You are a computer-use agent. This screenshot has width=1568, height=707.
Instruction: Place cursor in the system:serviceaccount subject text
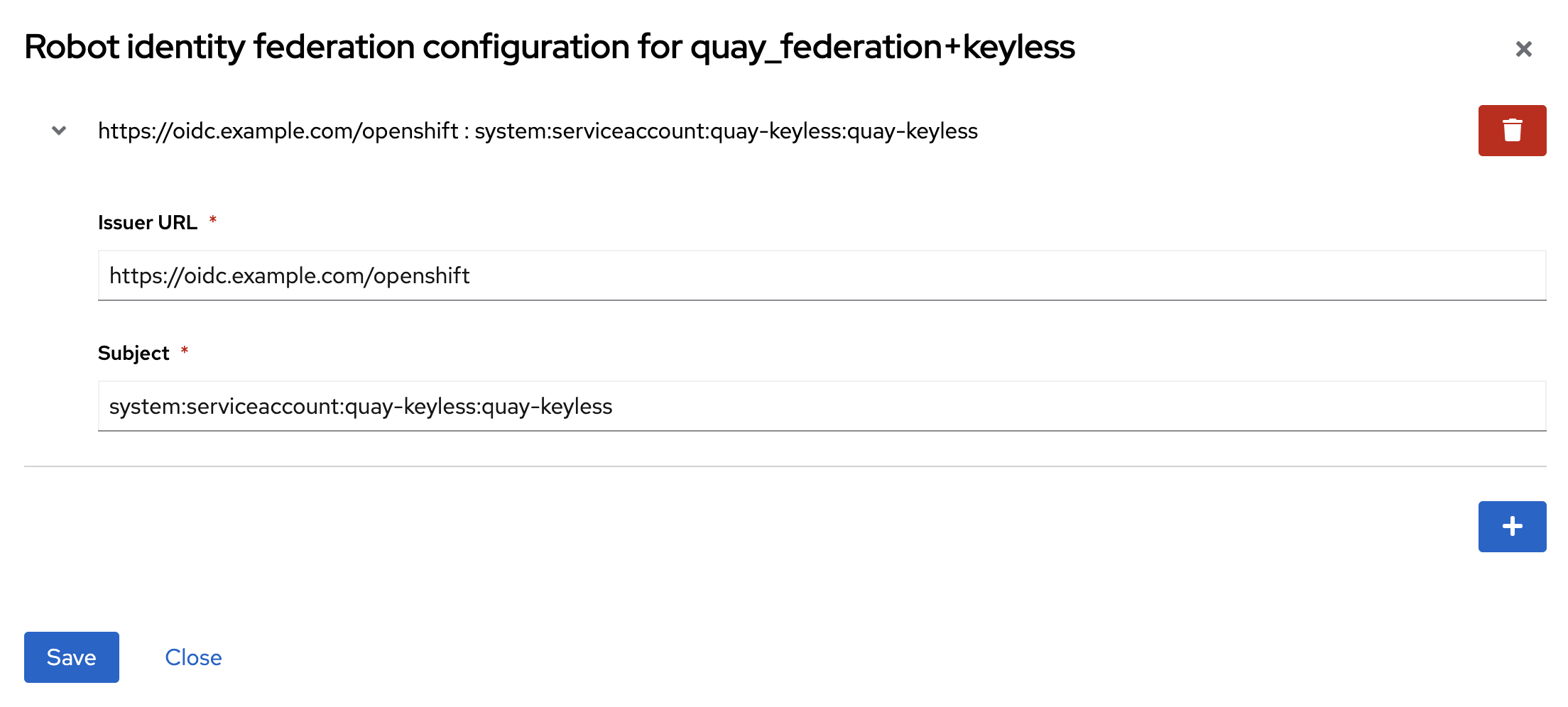[x=360, y=406]
